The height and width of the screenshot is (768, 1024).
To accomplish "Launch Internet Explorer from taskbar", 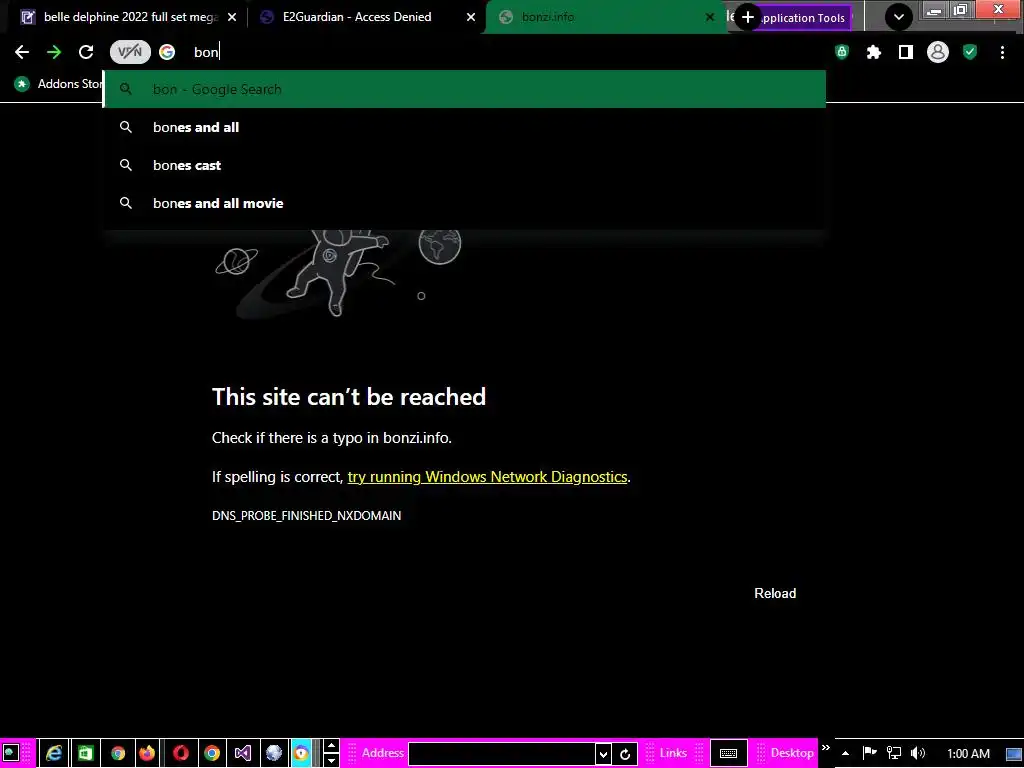I will [54, 753].
